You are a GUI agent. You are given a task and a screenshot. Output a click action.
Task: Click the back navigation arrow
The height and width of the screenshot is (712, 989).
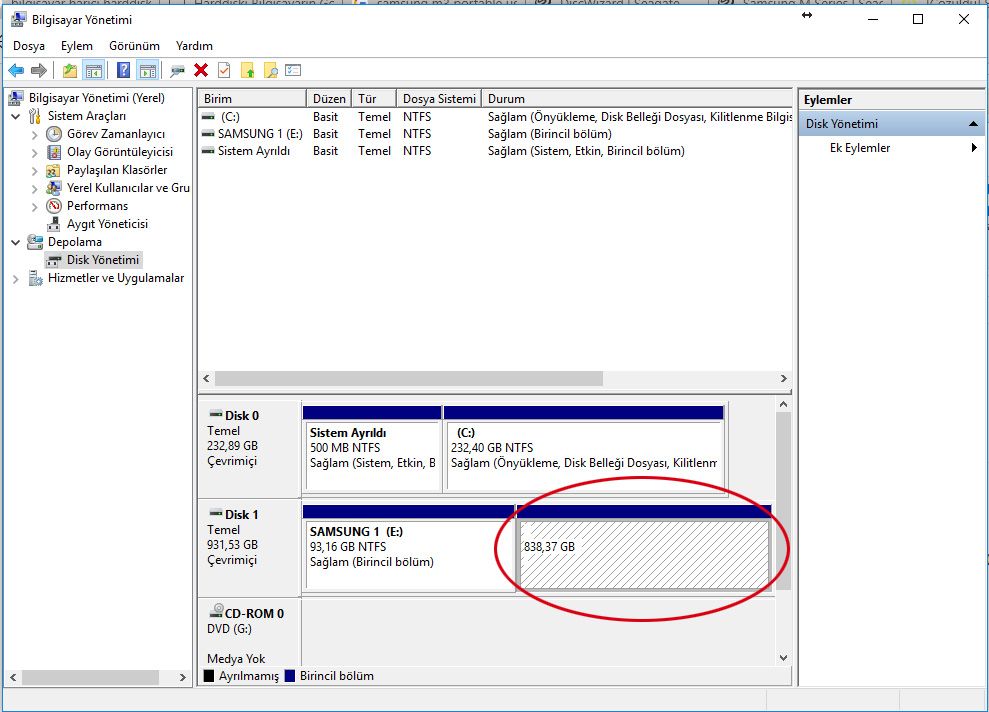click(x=16, y=69)
